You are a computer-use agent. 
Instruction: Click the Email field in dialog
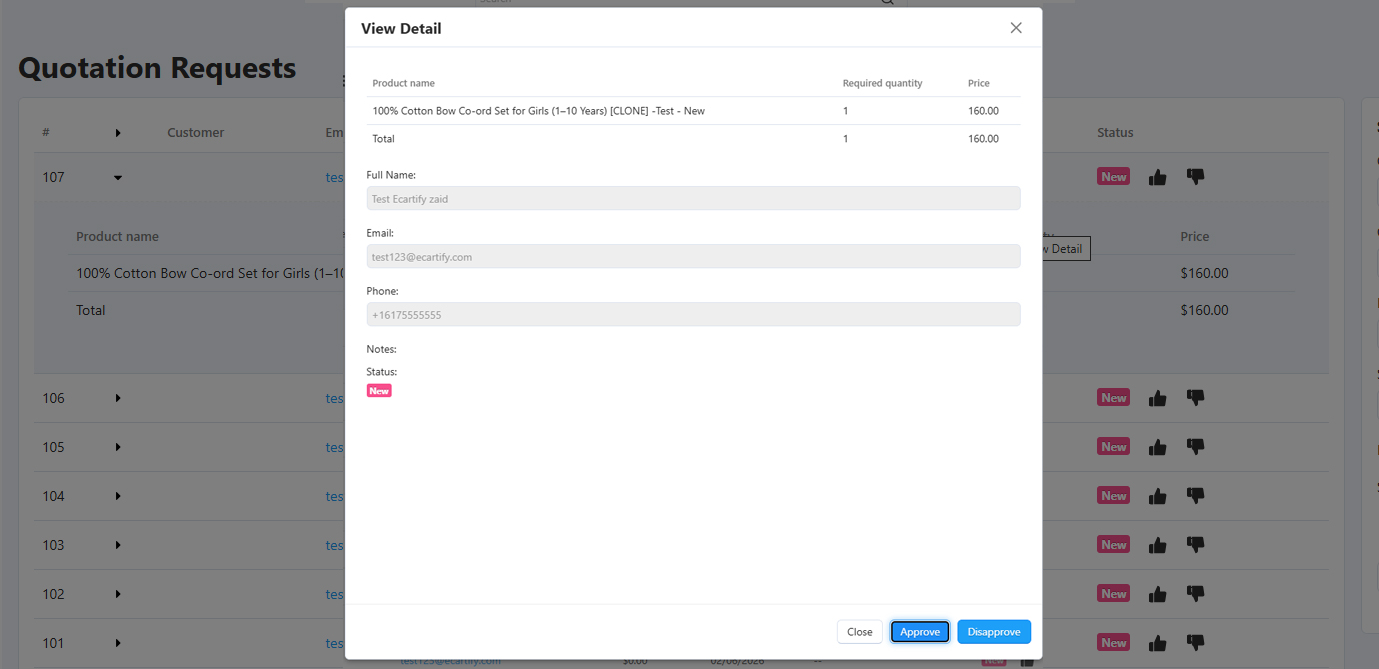coord(693,257)
